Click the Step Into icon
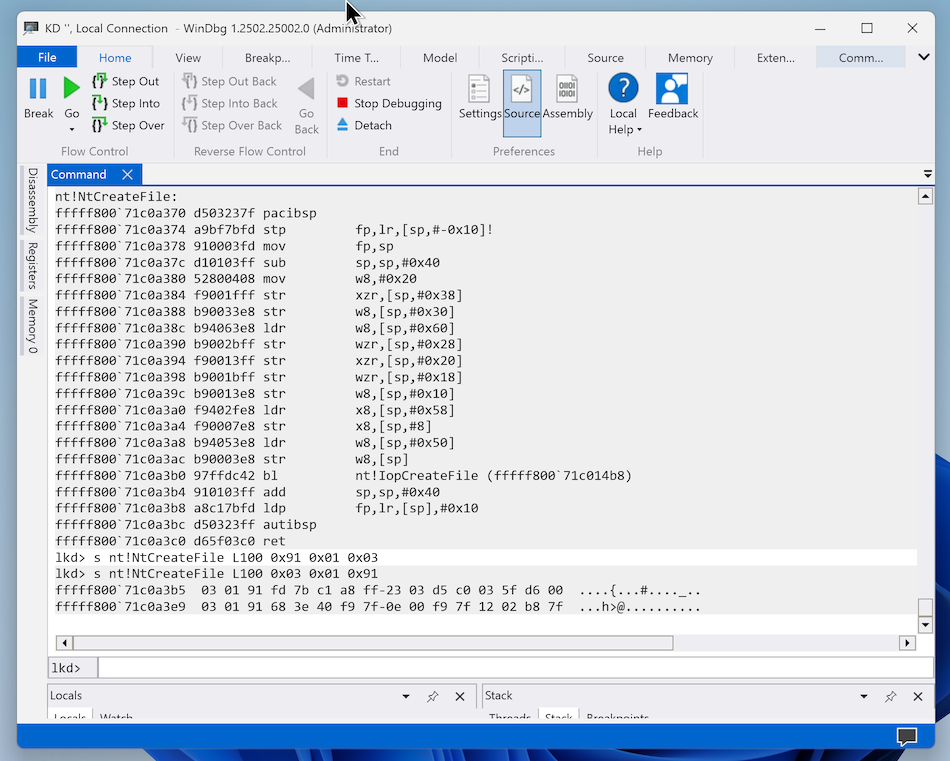Viewport: 950px width, 761px height. (100, 103)
